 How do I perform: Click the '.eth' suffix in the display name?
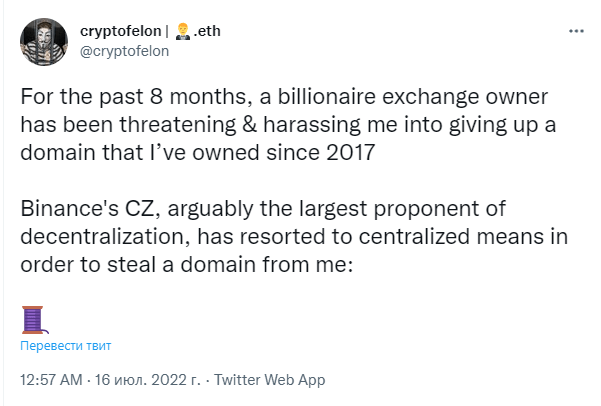tap(207, 31)
